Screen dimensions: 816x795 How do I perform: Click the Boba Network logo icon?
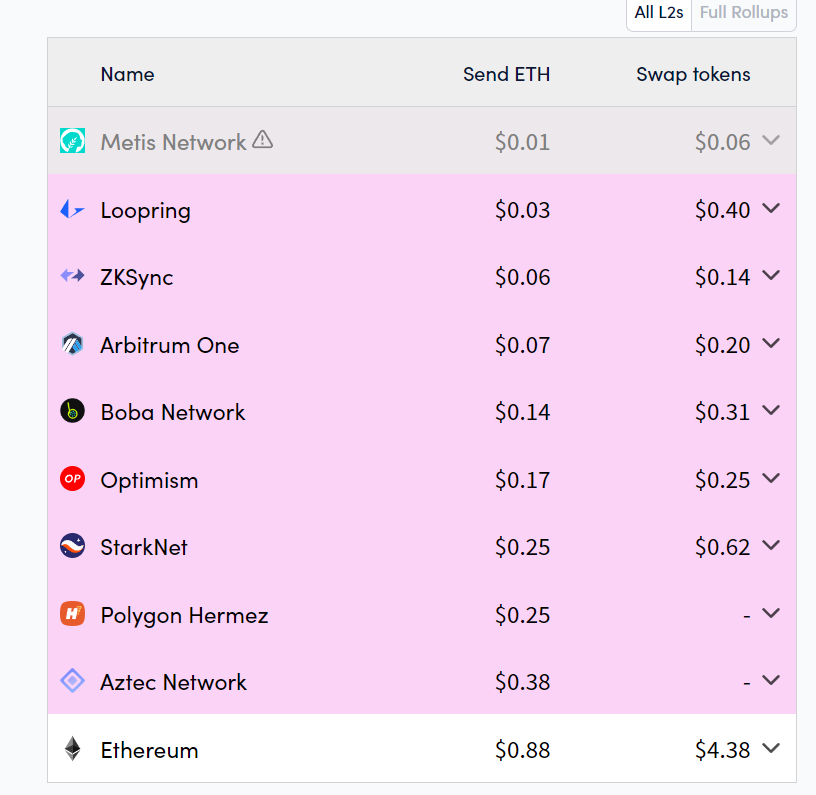coord(72,411)
